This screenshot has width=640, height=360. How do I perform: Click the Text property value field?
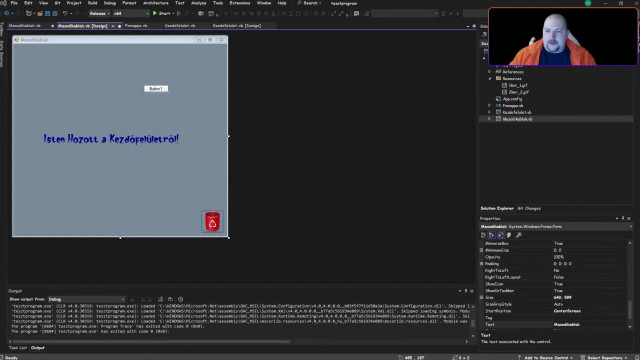pos(589,324)
